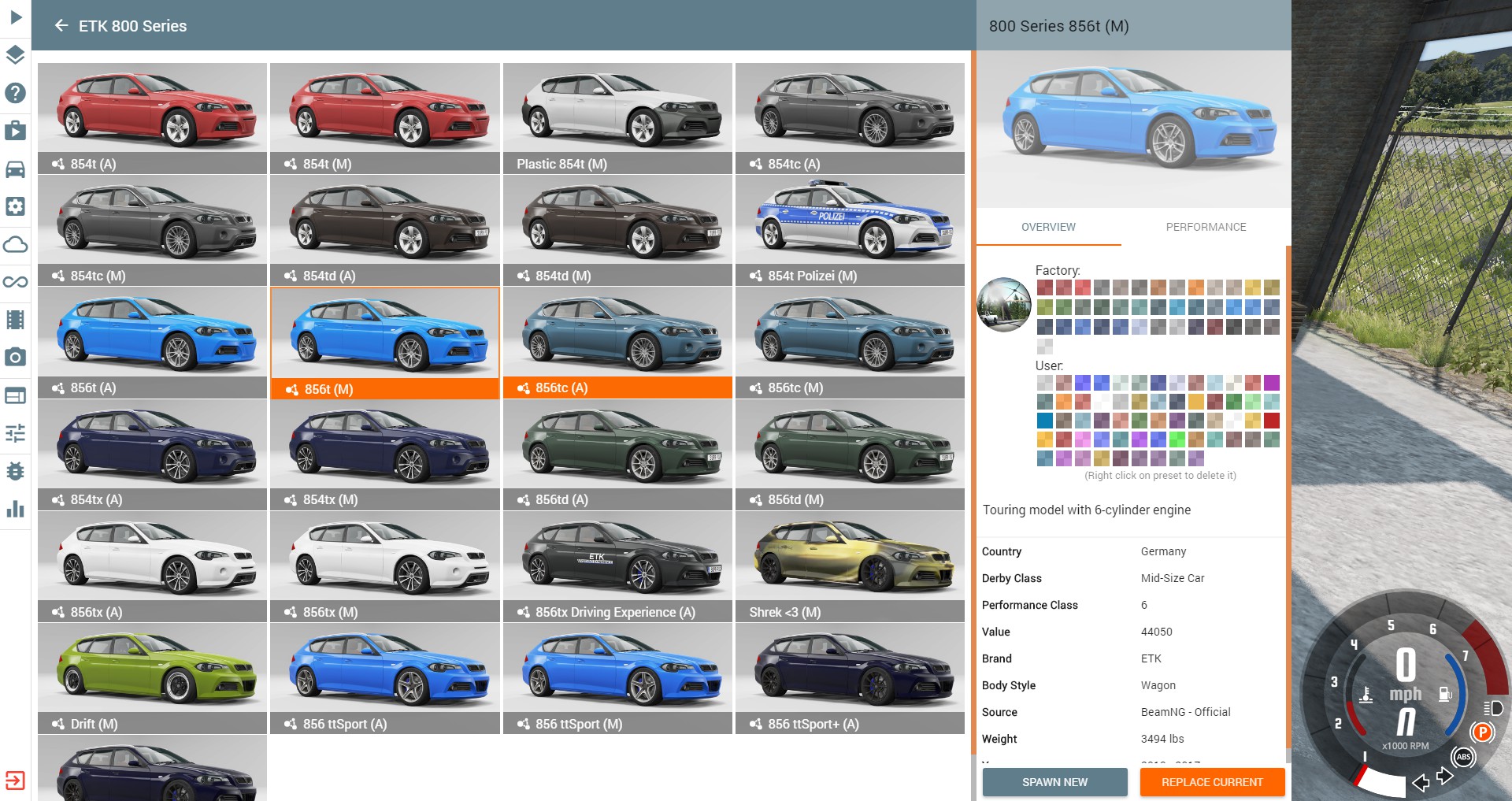Click the blue 856t (M) preview image
Image resolution: width=1512 pixels, height=801 pixels.
(x=1133, y=129)
